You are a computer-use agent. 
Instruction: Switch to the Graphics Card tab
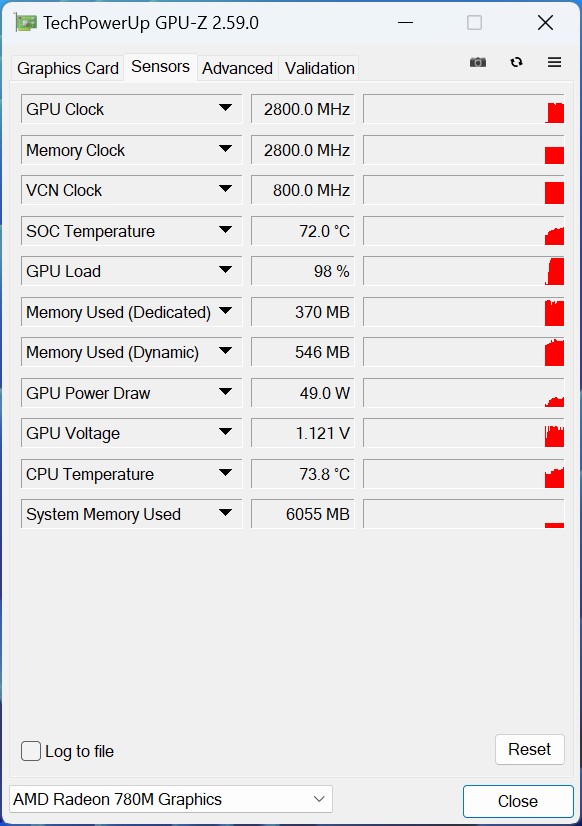67,68
